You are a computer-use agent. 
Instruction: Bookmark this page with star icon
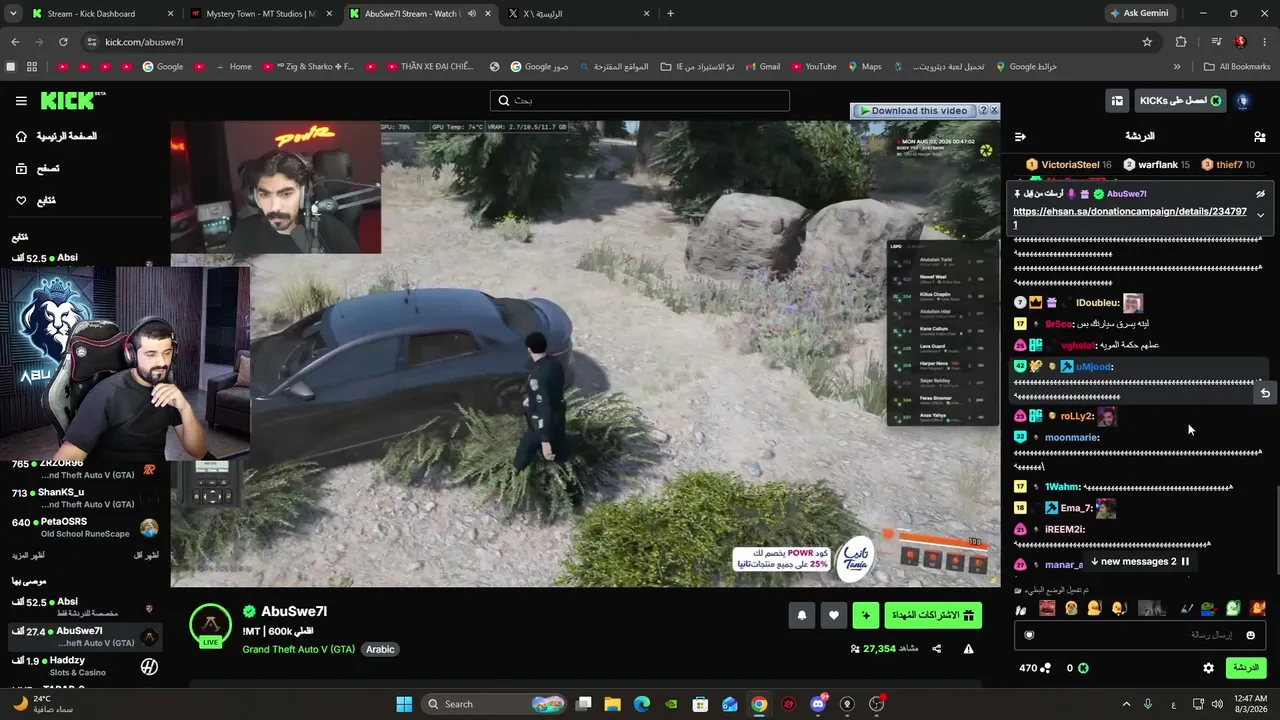click(1147, 42)
